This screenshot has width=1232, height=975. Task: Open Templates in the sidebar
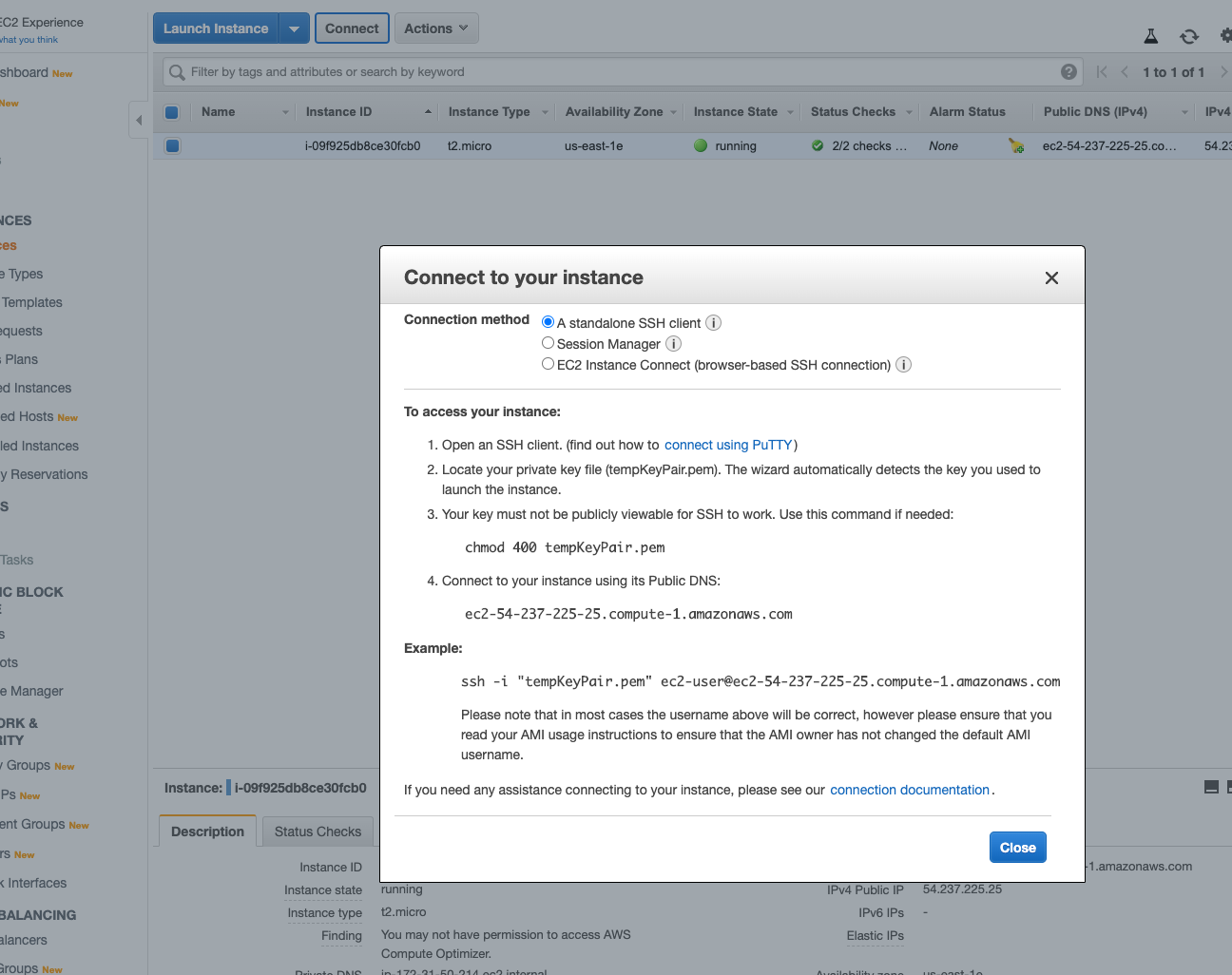(31, 302)
